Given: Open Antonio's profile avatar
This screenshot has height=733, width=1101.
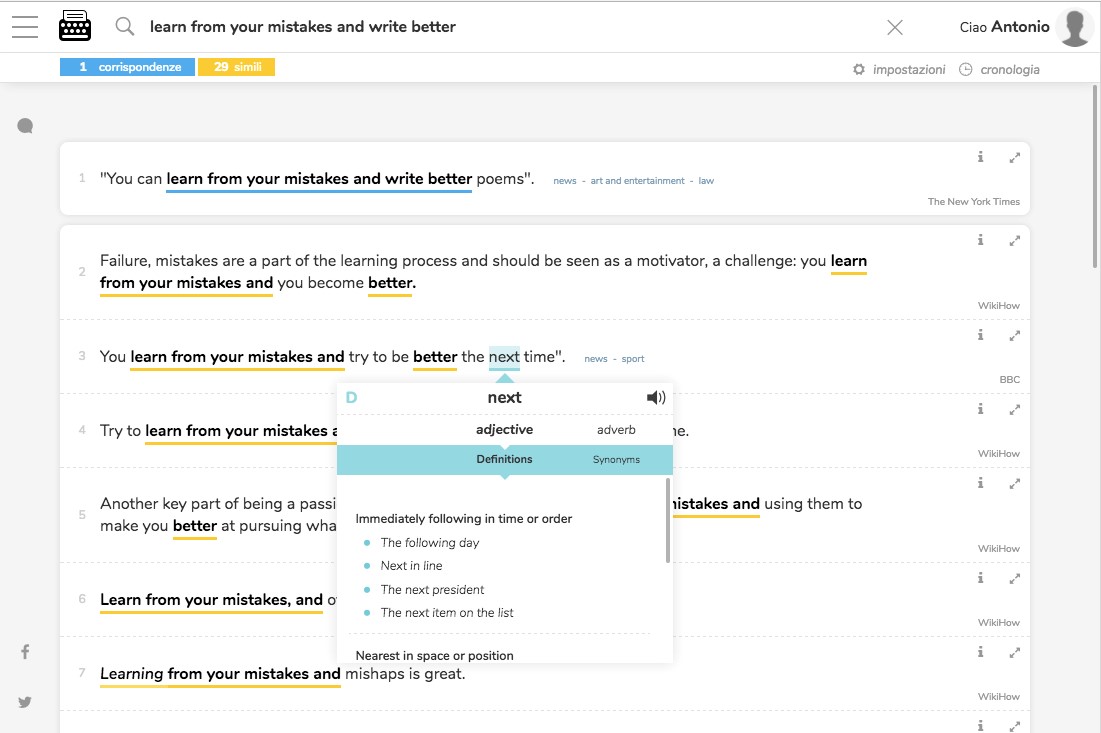Looking at the screenshot, I should point(1075,28).
